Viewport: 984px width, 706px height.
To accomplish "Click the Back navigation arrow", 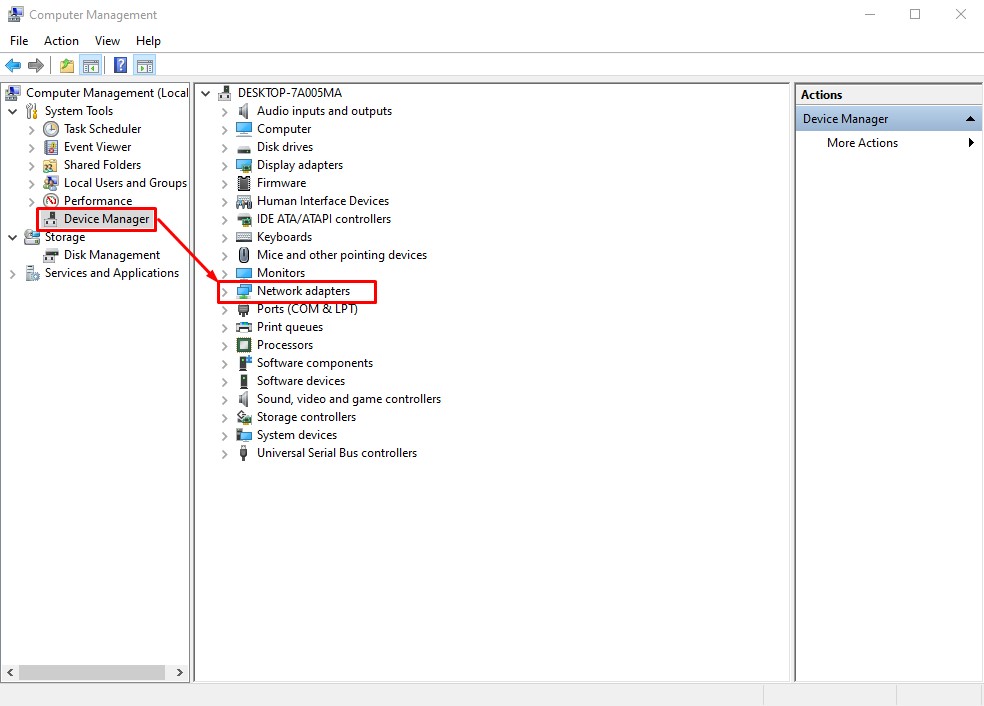I will pos(13,64).
